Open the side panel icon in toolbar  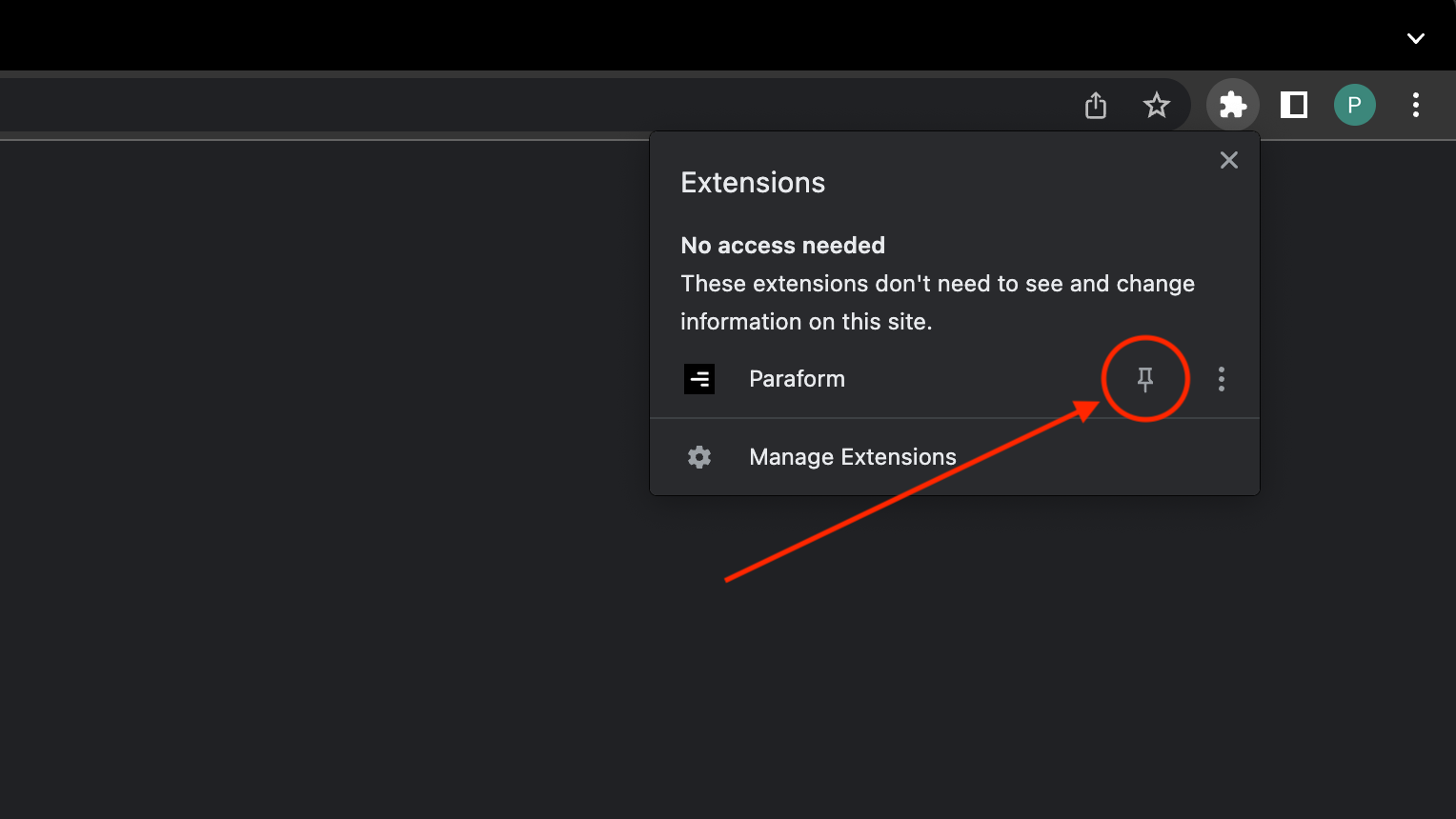point(1293,105)
